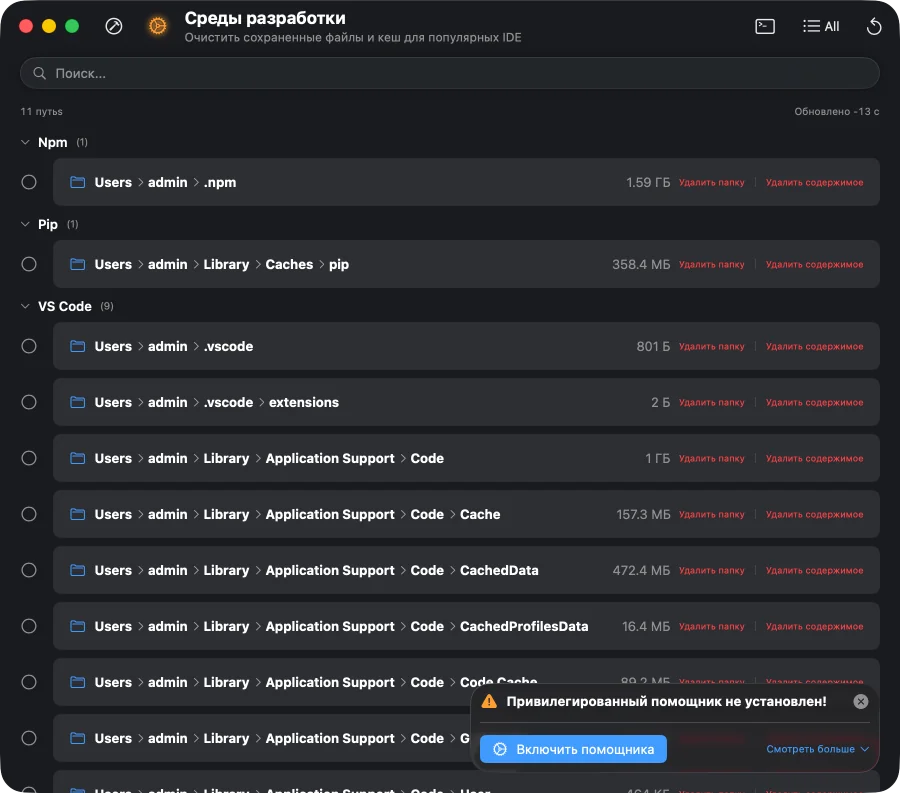Click folder icon of CachedProfilesData row

point(77,626)
